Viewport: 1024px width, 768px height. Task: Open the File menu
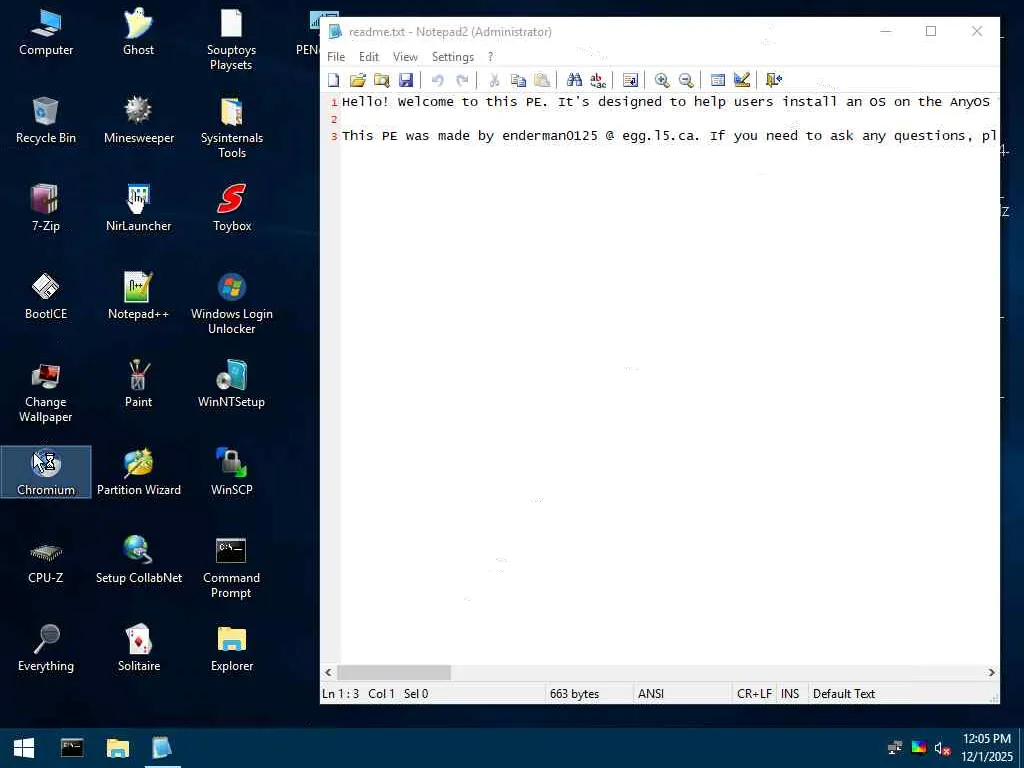336,57
